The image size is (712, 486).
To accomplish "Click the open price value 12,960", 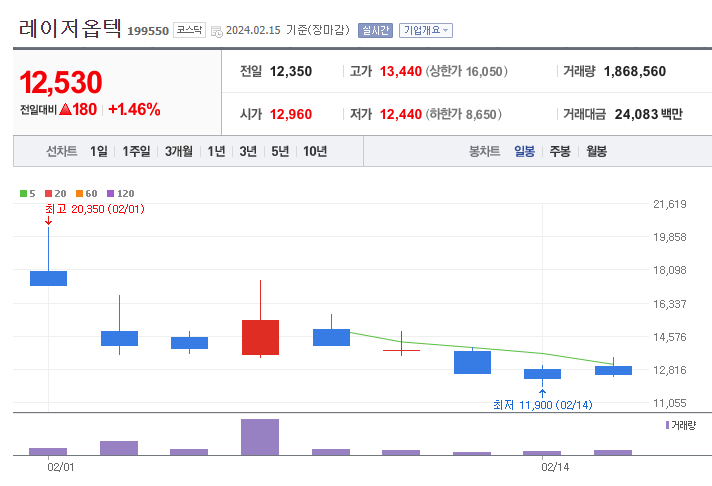I will [x=291, y=114].
